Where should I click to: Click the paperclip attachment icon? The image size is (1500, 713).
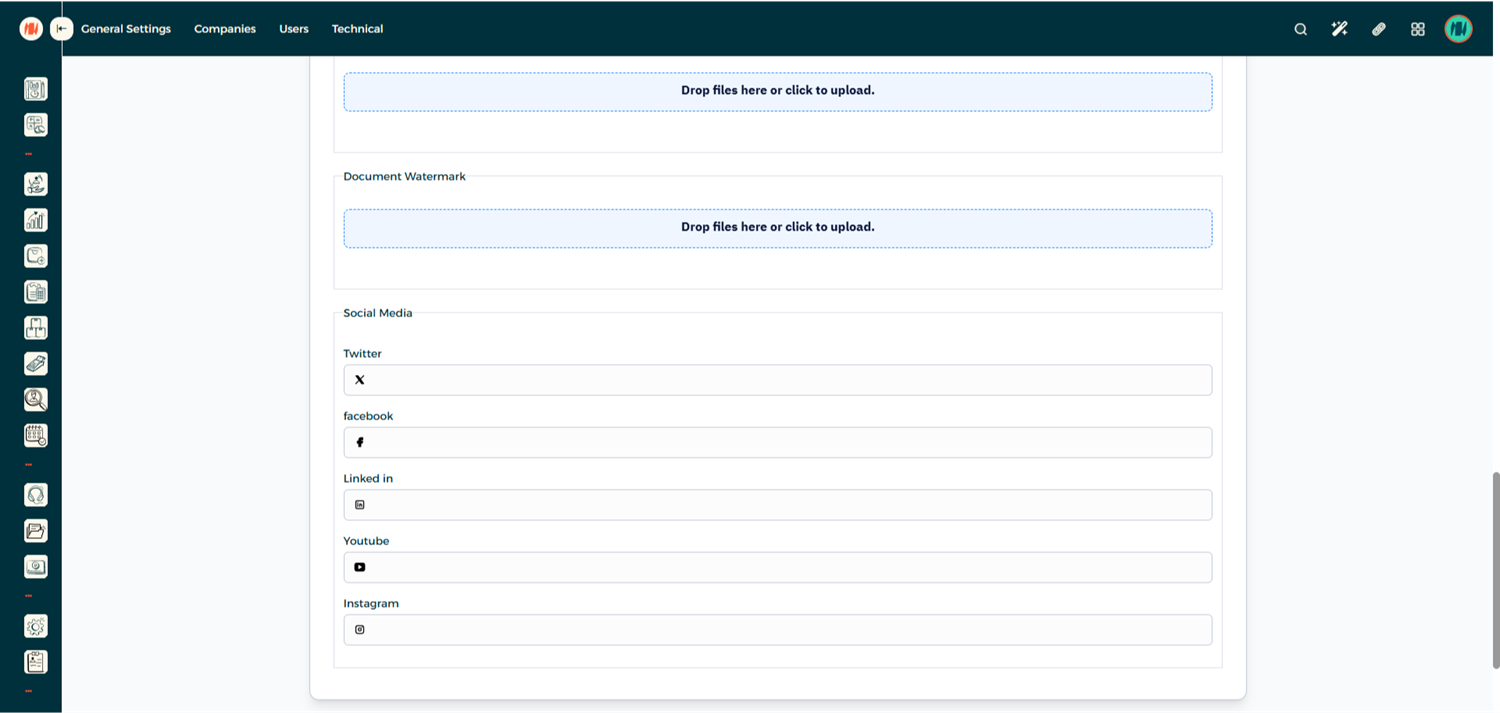[x=1378, y=29]
